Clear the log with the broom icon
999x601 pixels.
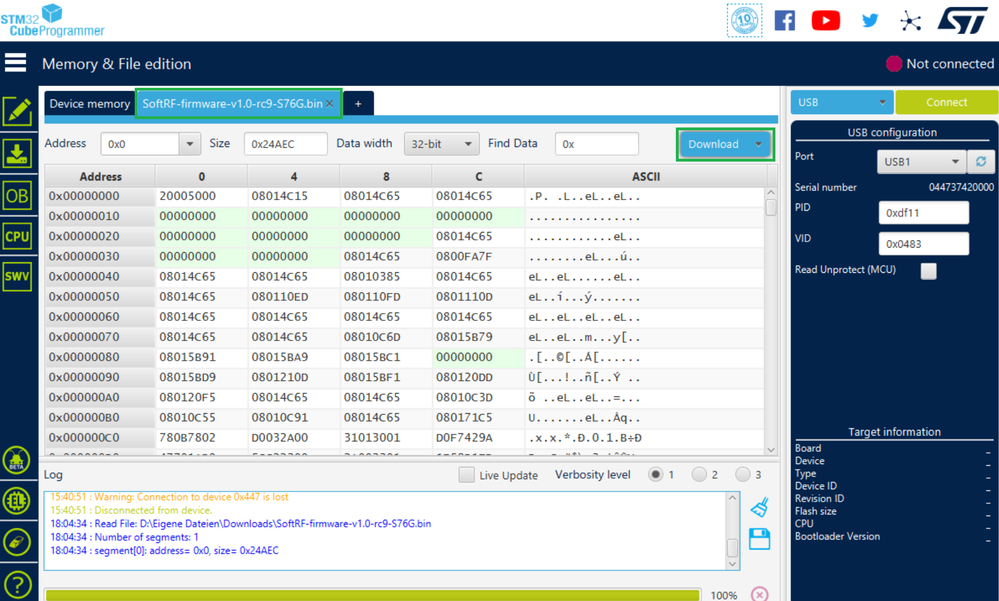click(x=759, y=507)
